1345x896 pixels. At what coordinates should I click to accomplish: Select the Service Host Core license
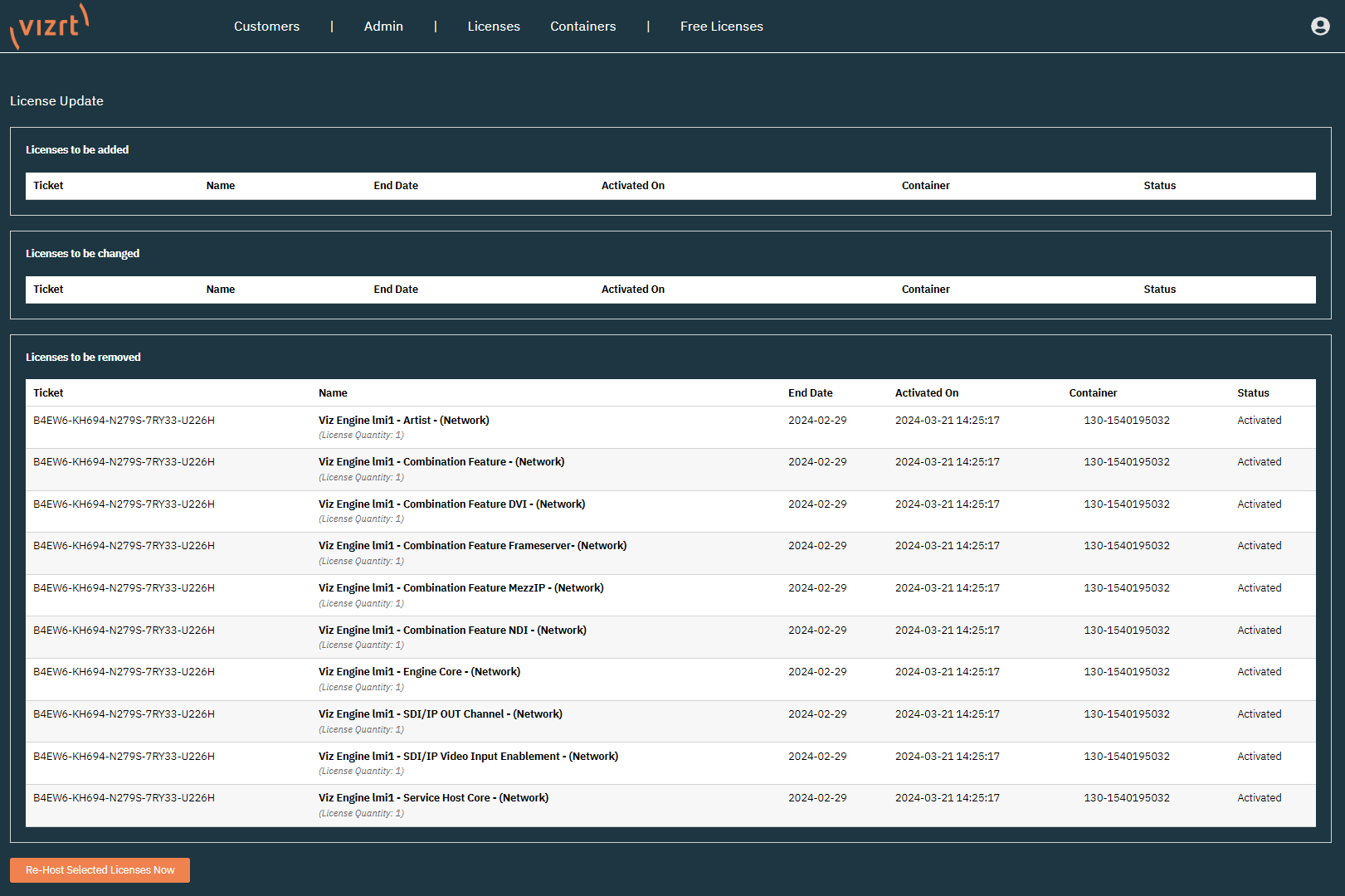tap(433, 798)
